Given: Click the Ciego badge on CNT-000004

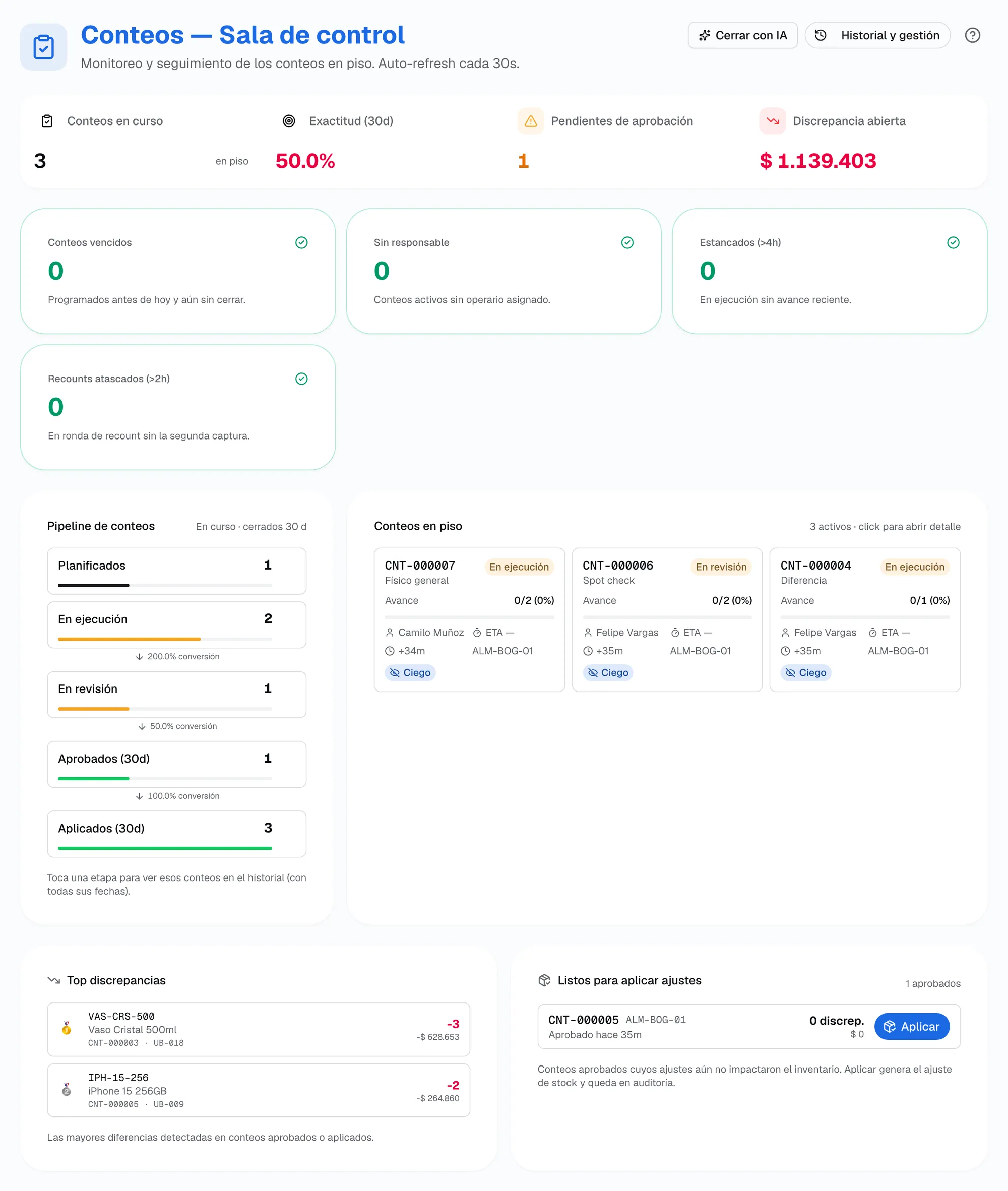Looking at the screenshot, I should click(805, 673).
